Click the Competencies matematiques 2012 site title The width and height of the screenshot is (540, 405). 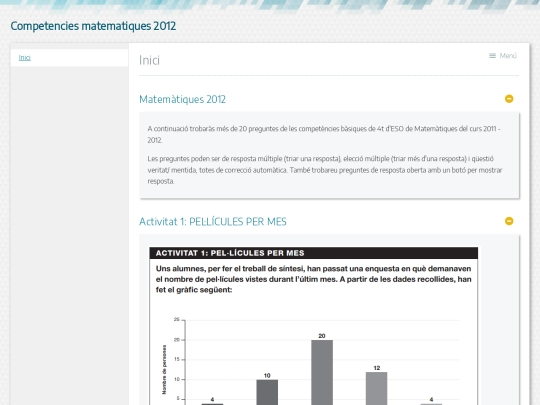click(93, 26)
